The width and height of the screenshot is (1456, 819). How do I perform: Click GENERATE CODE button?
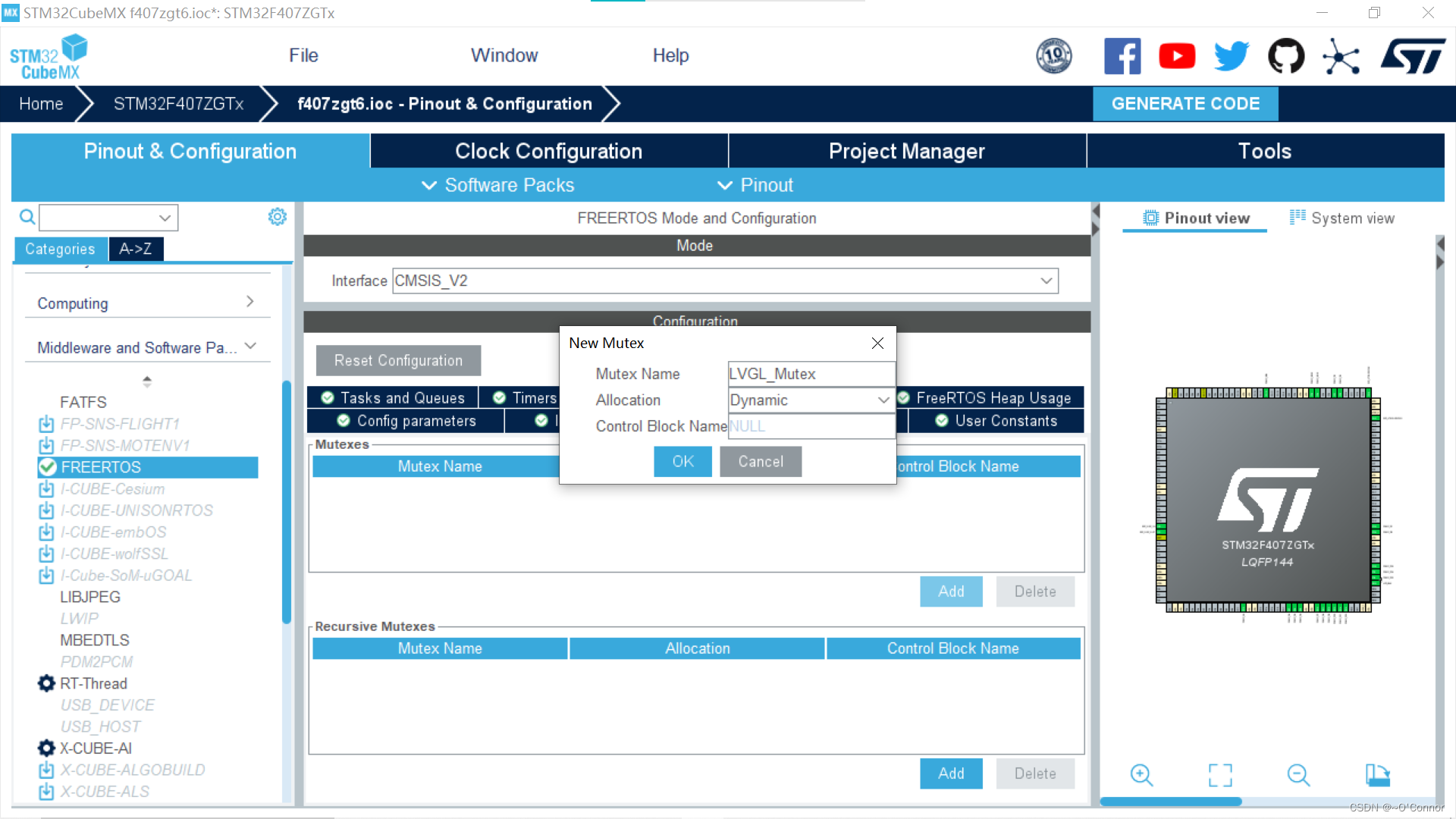[1185, 104]
